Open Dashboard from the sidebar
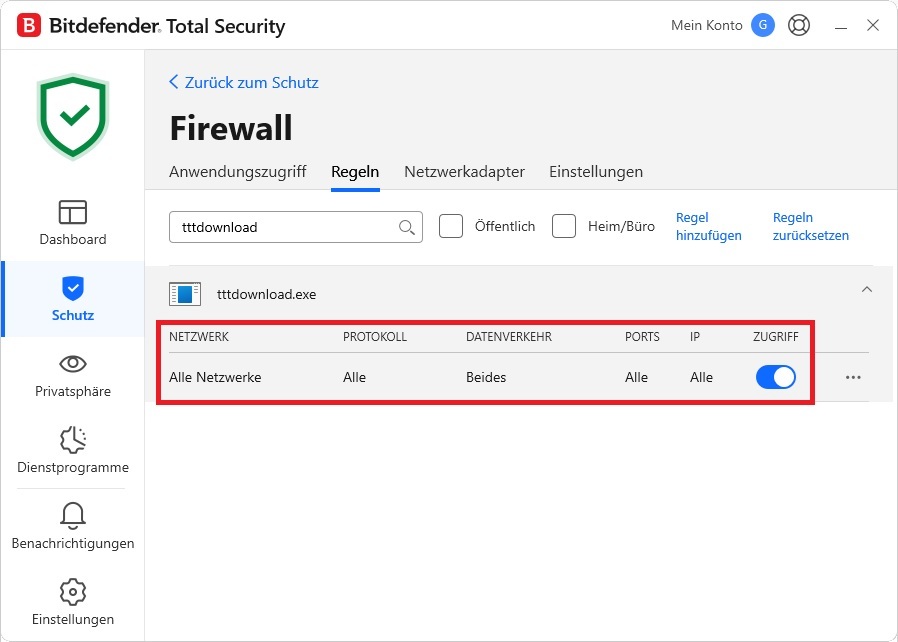 [x=73, y=223]
